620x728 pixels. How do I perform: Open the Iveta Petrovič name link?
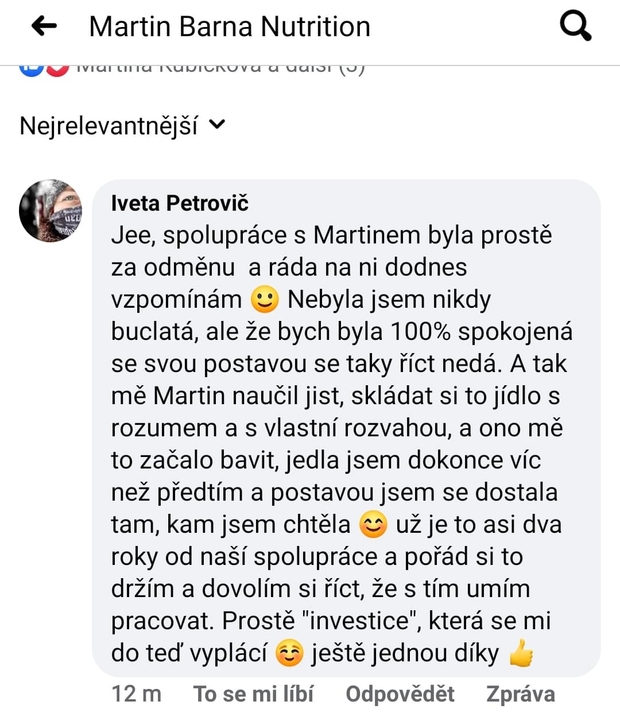coord(178,205)
